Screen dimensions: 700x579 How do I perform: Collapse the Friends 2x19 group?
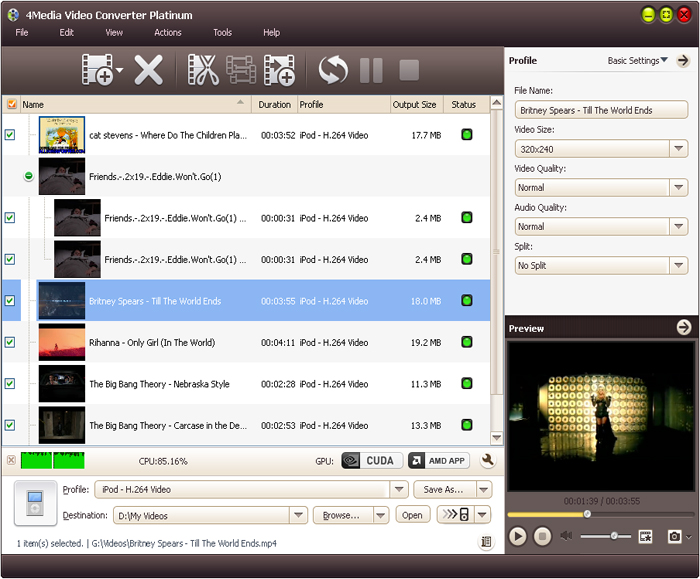28,176
